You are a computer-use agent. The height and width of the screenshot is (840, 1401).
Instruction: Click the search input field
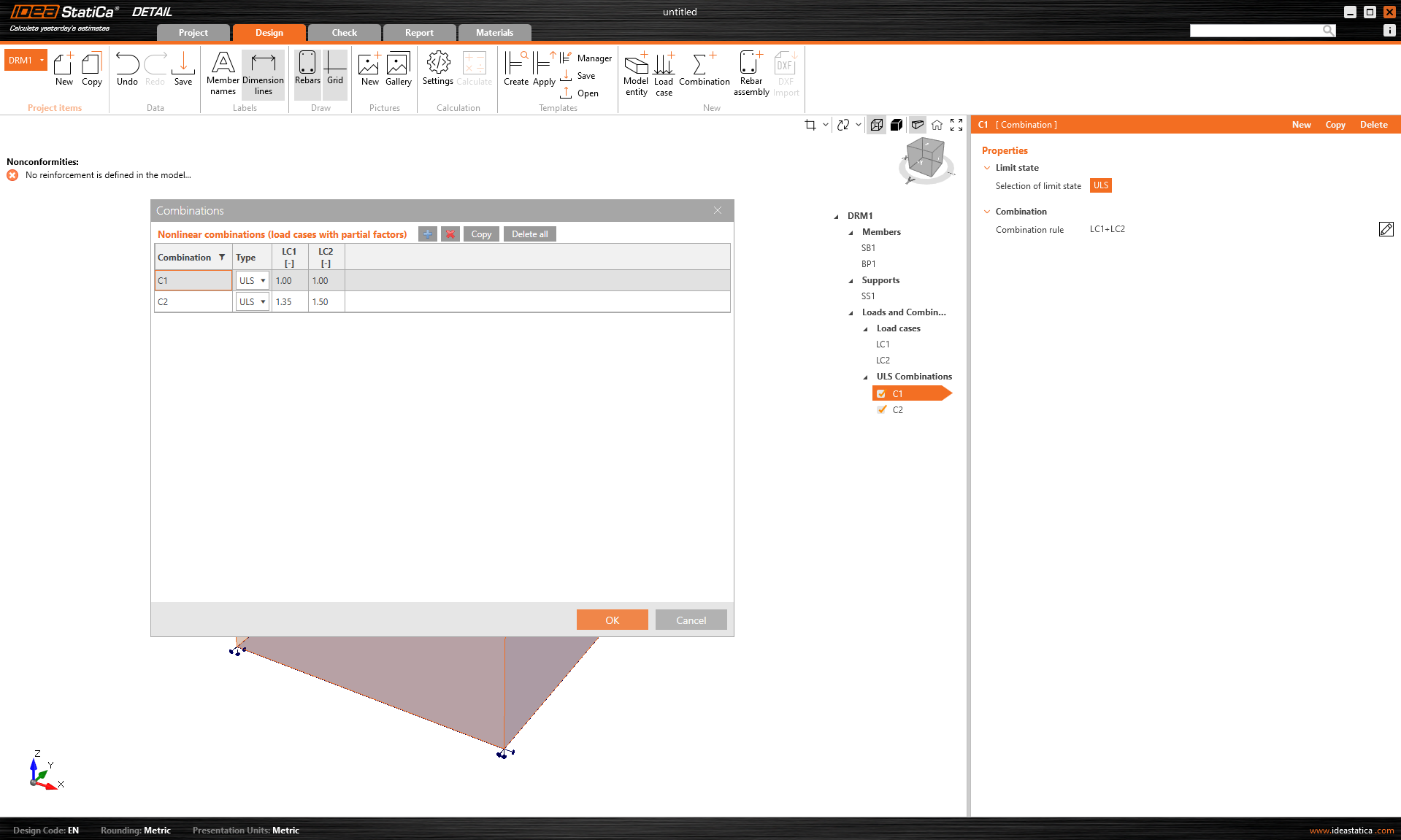tap(1256, 30)
